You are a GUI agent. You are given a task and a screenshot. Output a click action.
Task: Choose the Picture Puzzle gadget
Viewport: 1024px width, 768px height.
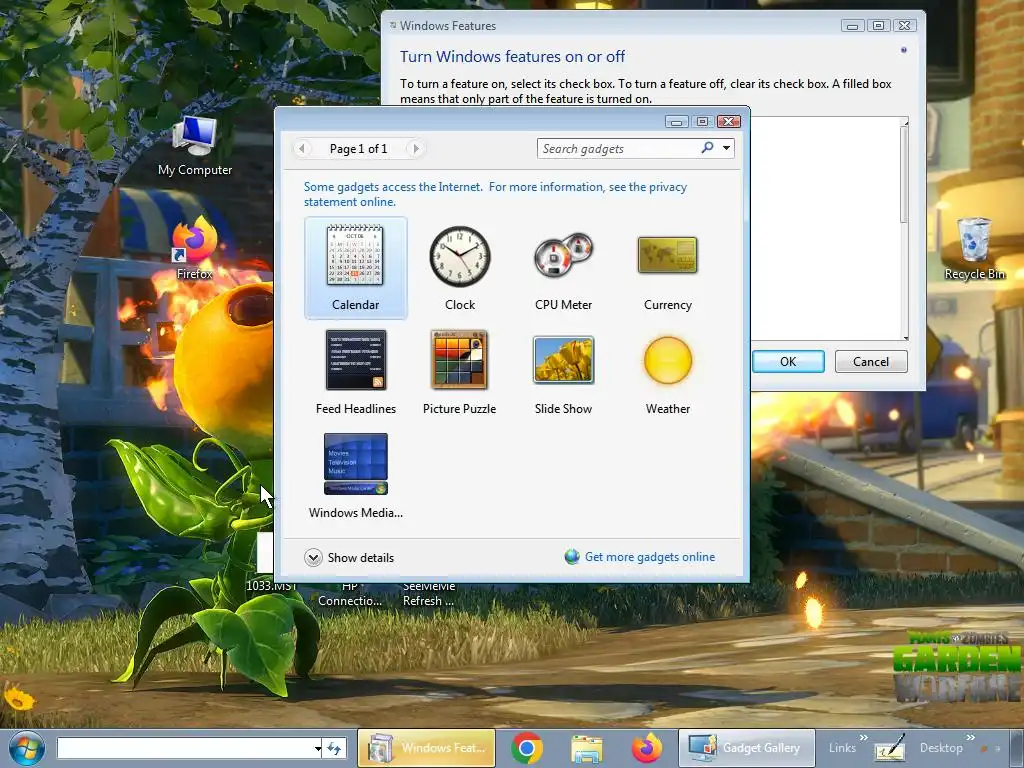[460, 372]
